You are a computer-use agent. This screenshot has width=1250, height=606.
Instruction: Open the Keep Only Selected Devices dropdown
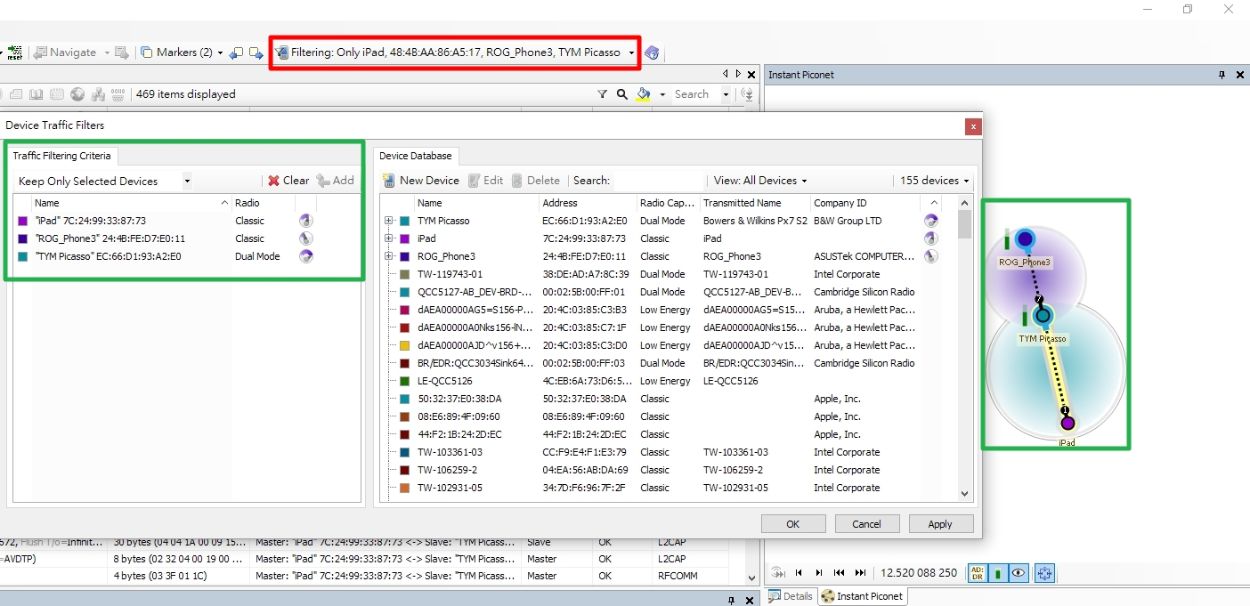(104, 181)
